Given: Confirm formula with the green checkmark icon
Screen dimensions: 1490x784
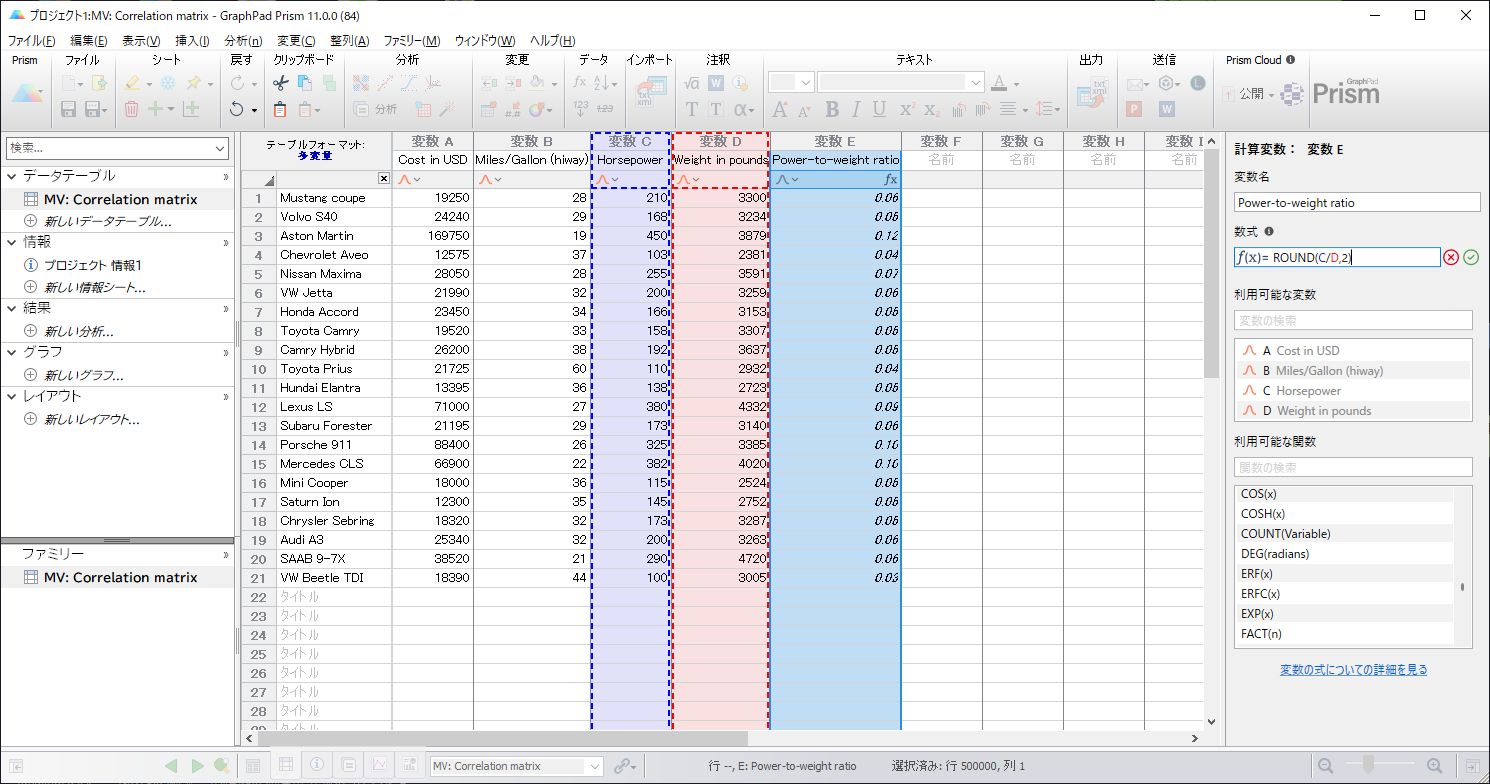Looking at the screenshot, I should pos(1471,258).
